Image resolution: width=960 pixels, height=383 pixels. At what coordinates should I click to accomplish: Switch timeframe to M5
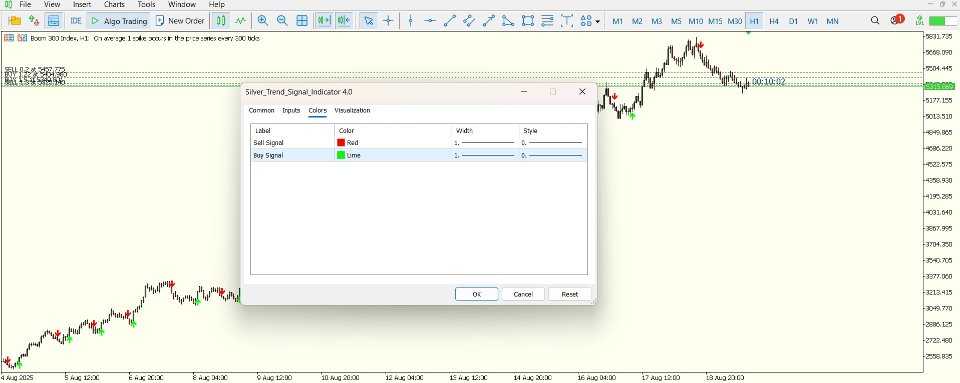click(x=676, y=21)
